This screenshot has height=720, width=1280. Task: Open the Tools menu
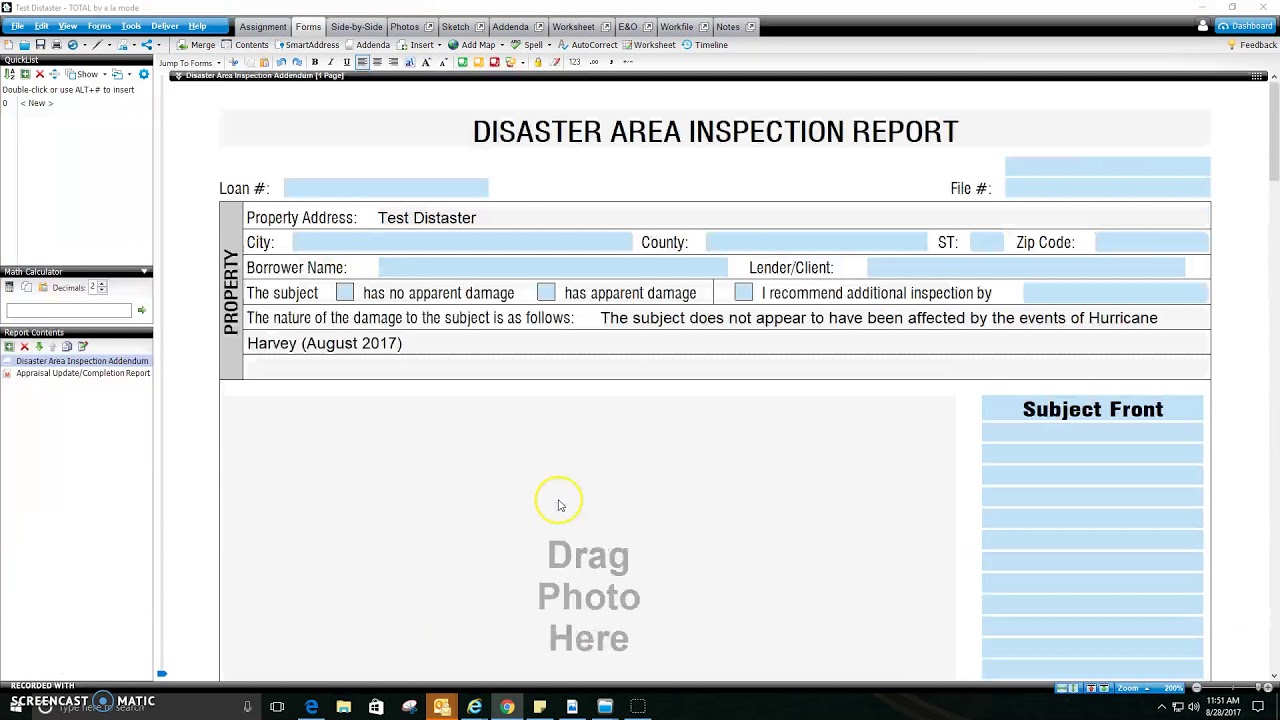pyautogui.click(x=131, y=26)
